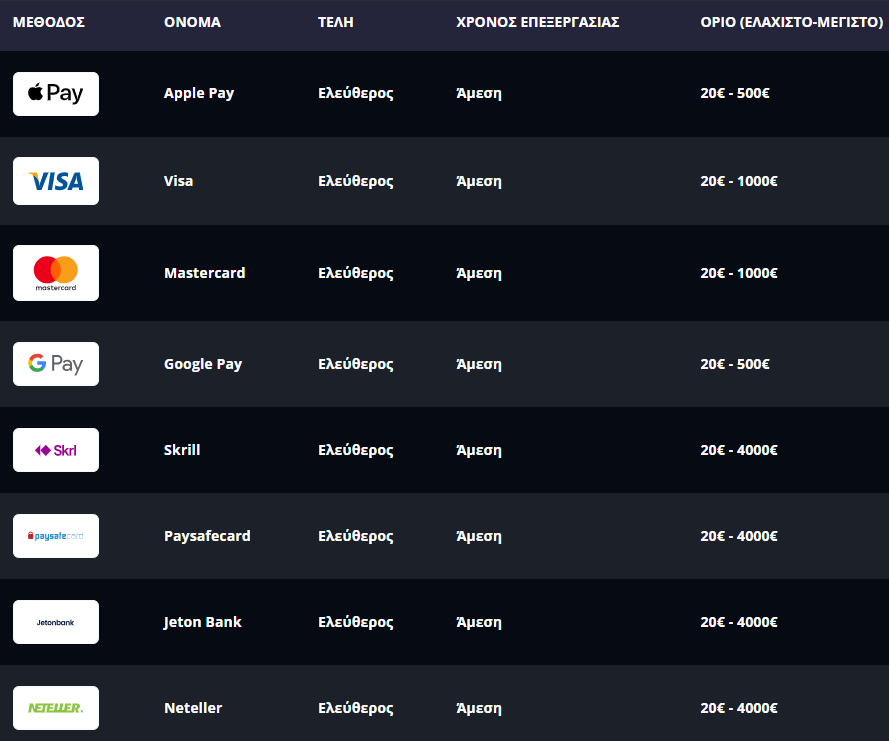Click the Neteller logo

(x=56, y=708)
